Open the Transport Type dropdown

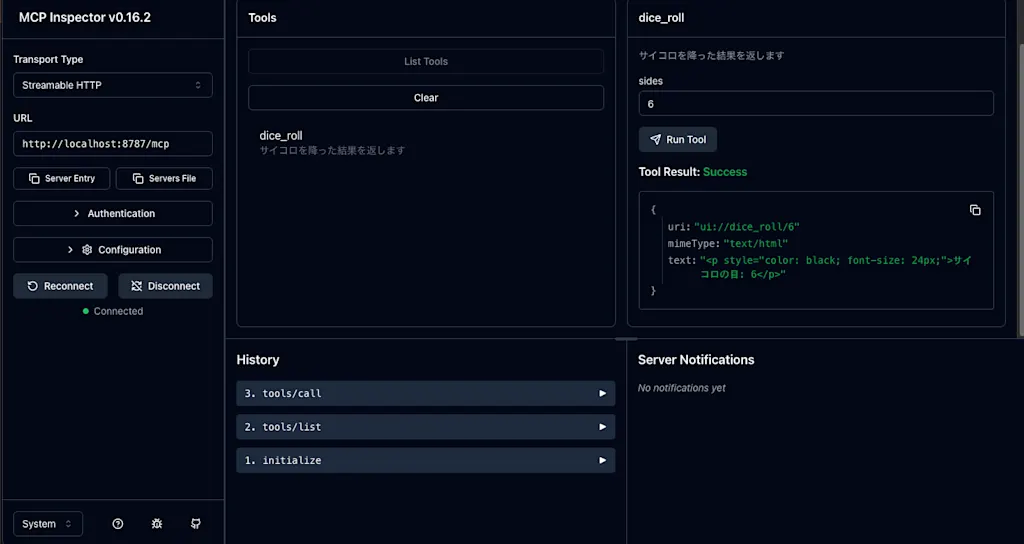pyautogui.click(x=113, y=85)
